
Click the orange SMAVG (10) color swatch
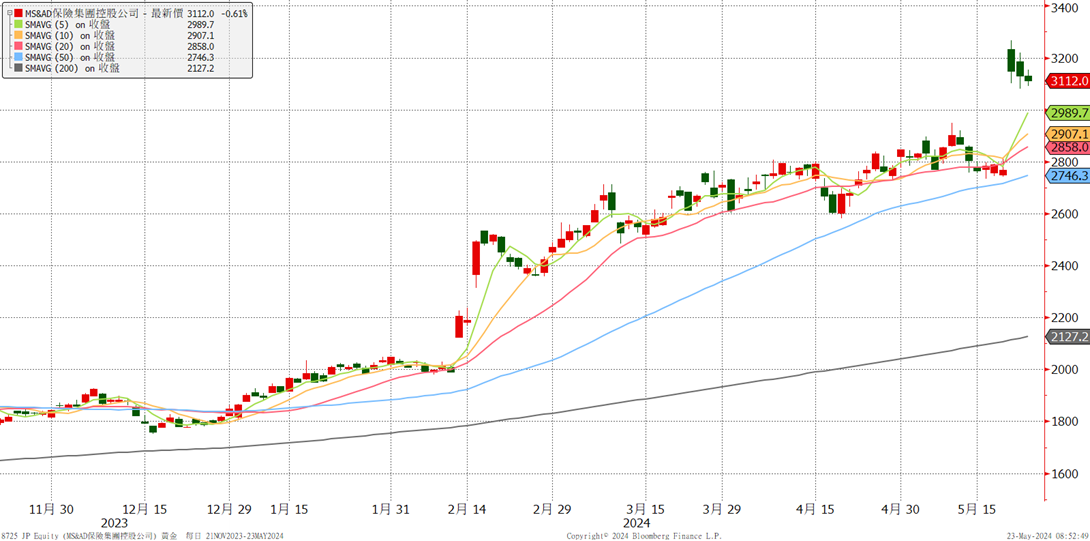click(18, 35)
